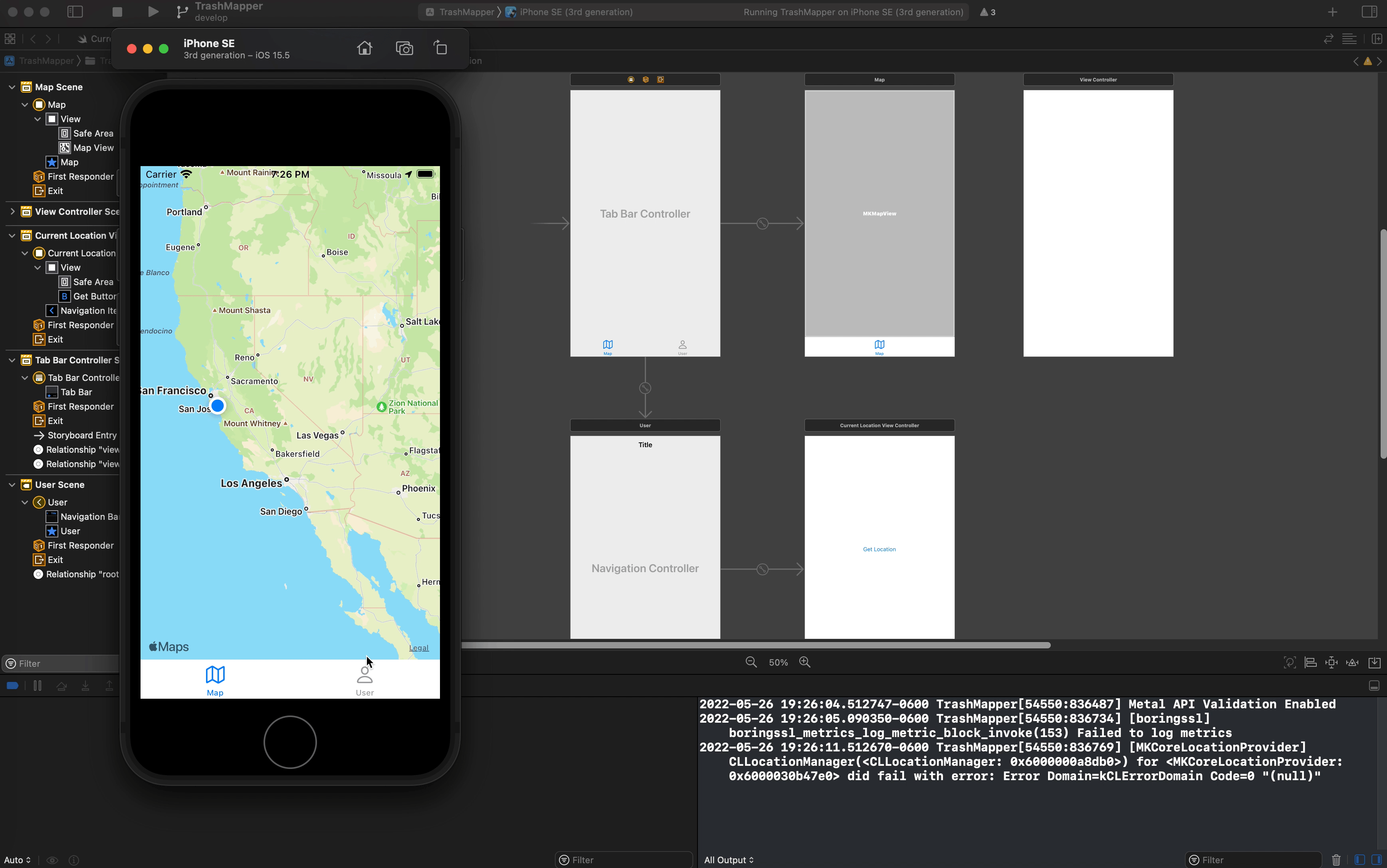
Task: Click the Step Into debug icon
Action: [x=85, y=686]
